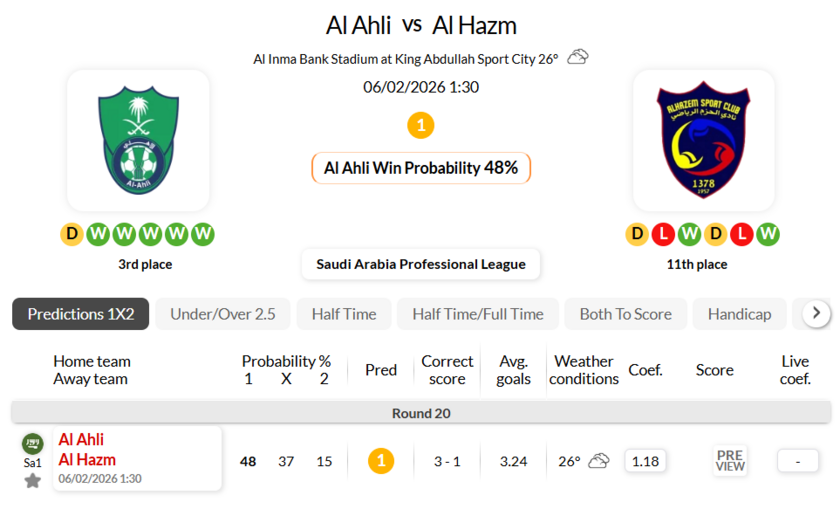Switch to the Under/Over 2.5 tab
Screen dimensions: 840x509
pos(223,314)
